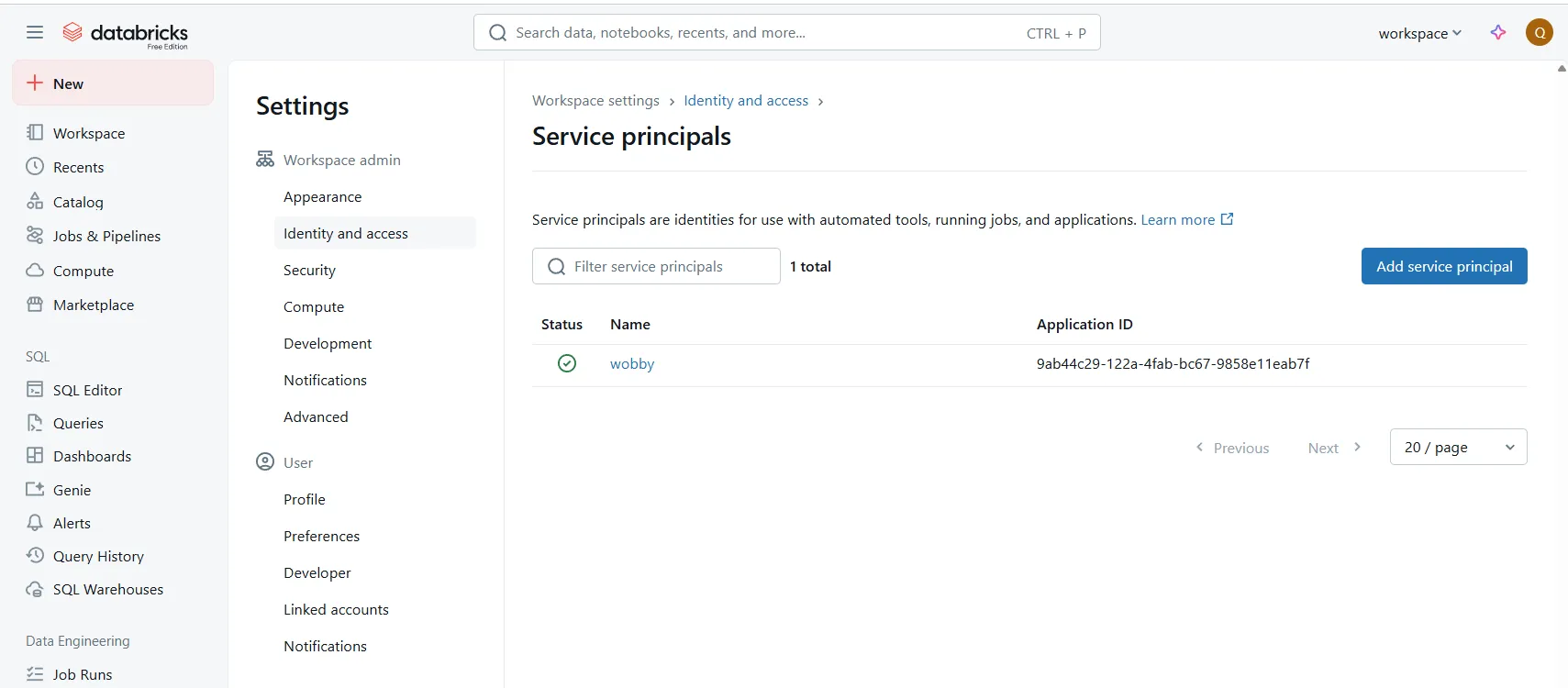Open the AI assistant sparkle icon
Image resolution: width=1568 pixels, height=688 pixels.
(1497, 33)
